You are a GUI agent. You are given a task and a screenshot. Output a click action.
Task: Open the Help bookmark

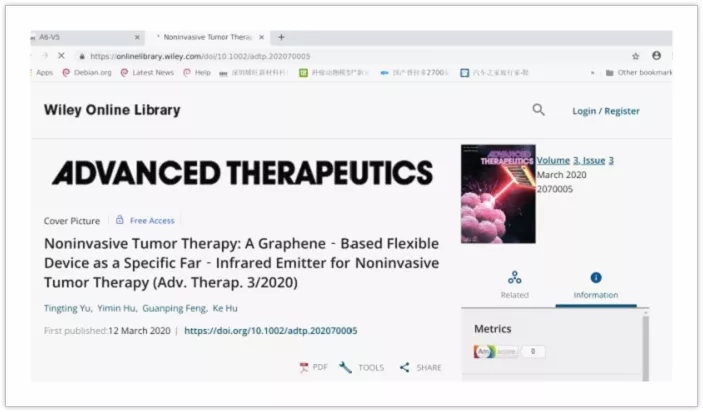tap(197, 73)
